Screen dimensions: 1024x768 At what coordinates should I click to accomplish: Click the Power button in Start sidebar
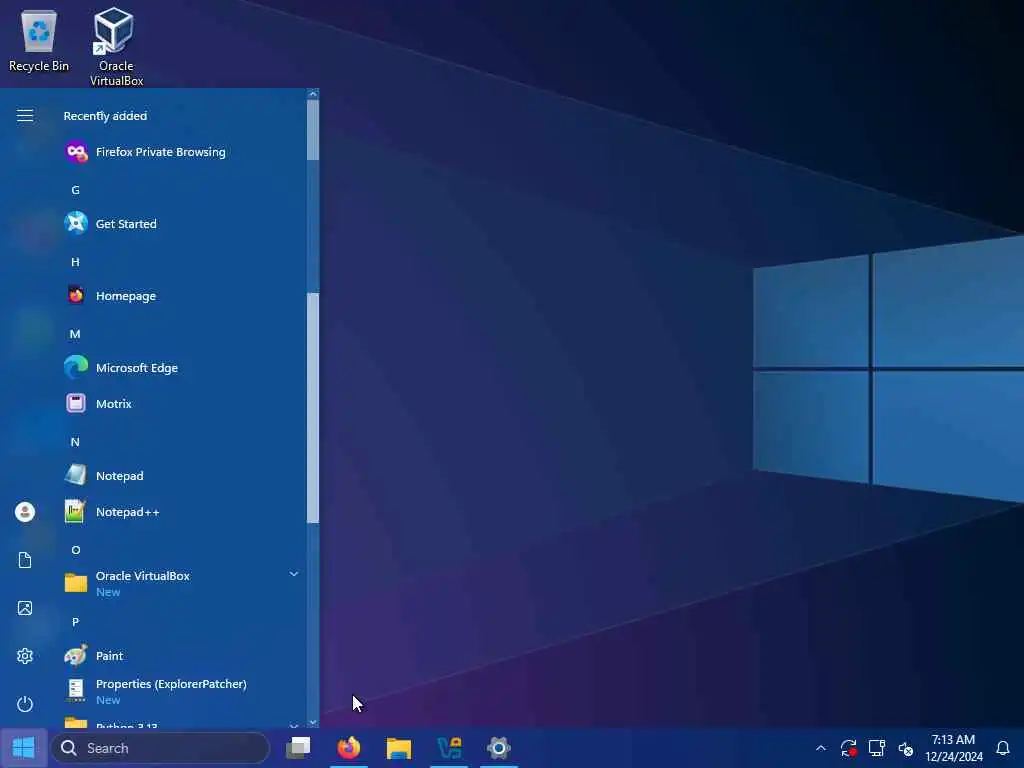pyautogui.click(x=25, y=704)
